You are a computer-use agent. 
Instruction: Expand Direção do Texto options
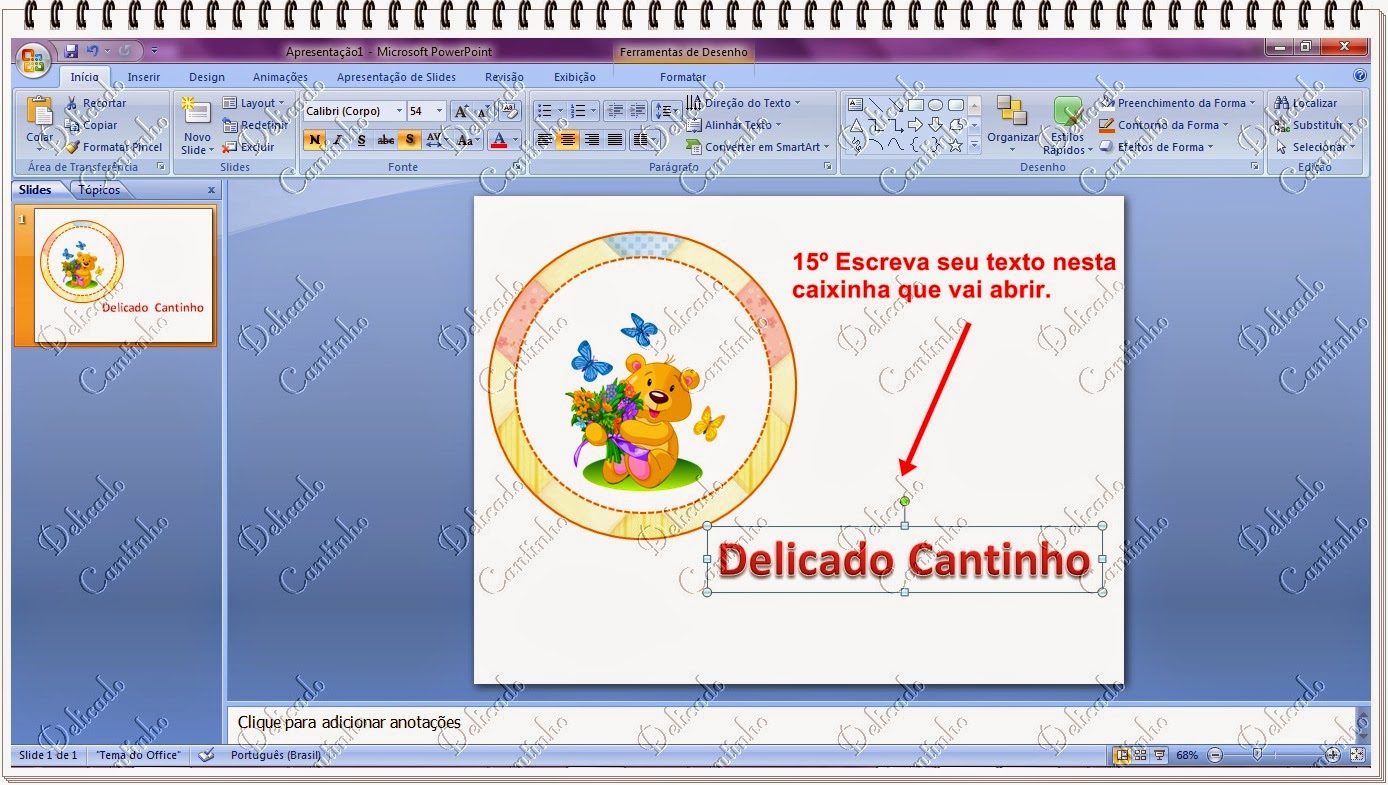click(x=744, y=103)
